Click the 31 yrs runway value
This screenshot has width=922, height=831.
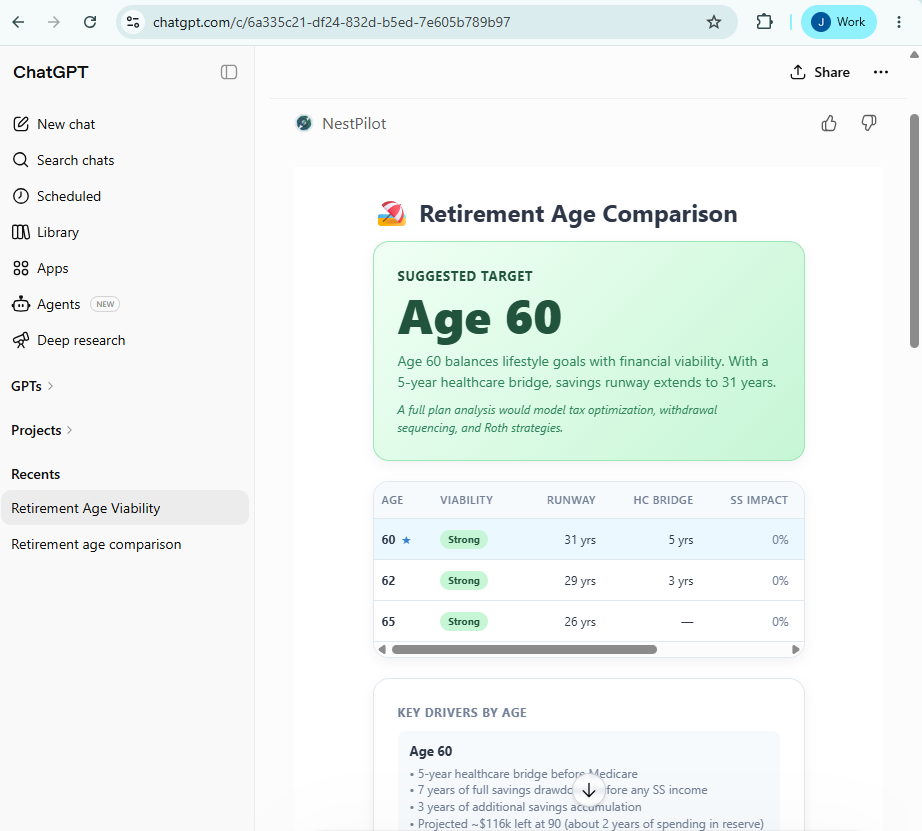pos(580,539)
